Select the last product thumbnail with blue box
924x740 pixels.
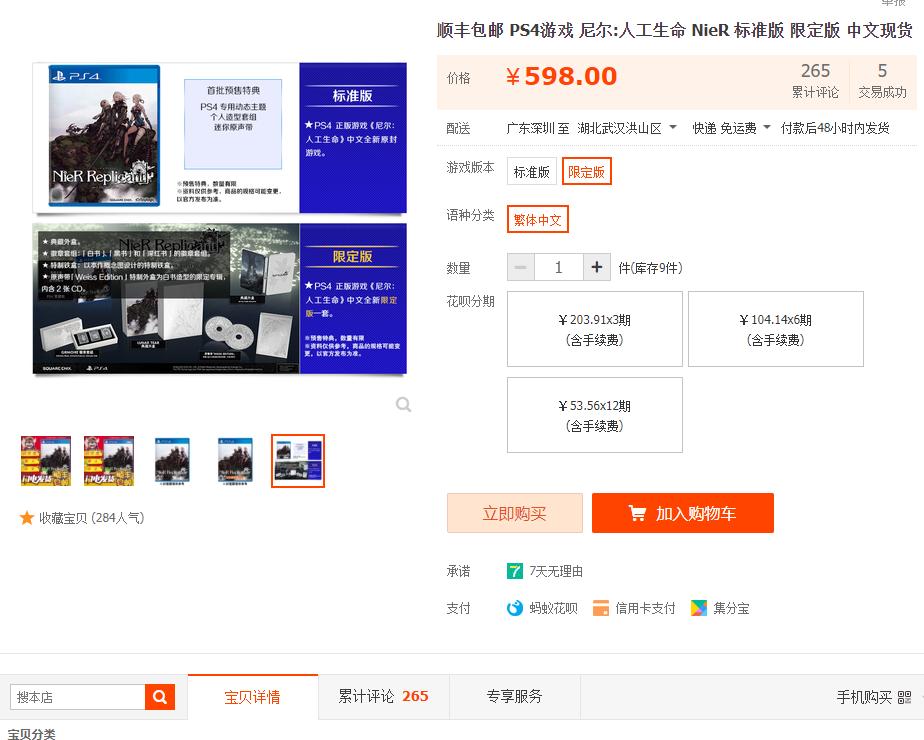tap(297, 460)
